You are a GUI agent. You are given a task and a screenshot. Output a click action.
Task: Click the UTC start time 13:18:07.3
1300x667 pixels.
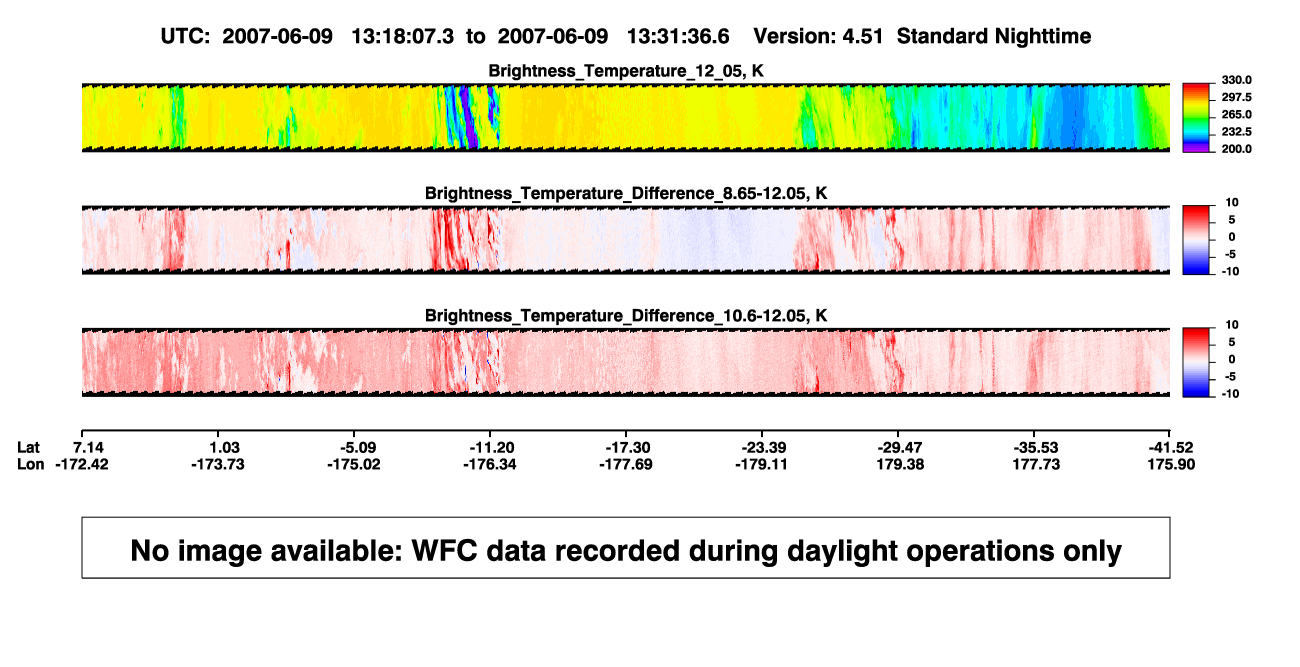click(403, 36)
